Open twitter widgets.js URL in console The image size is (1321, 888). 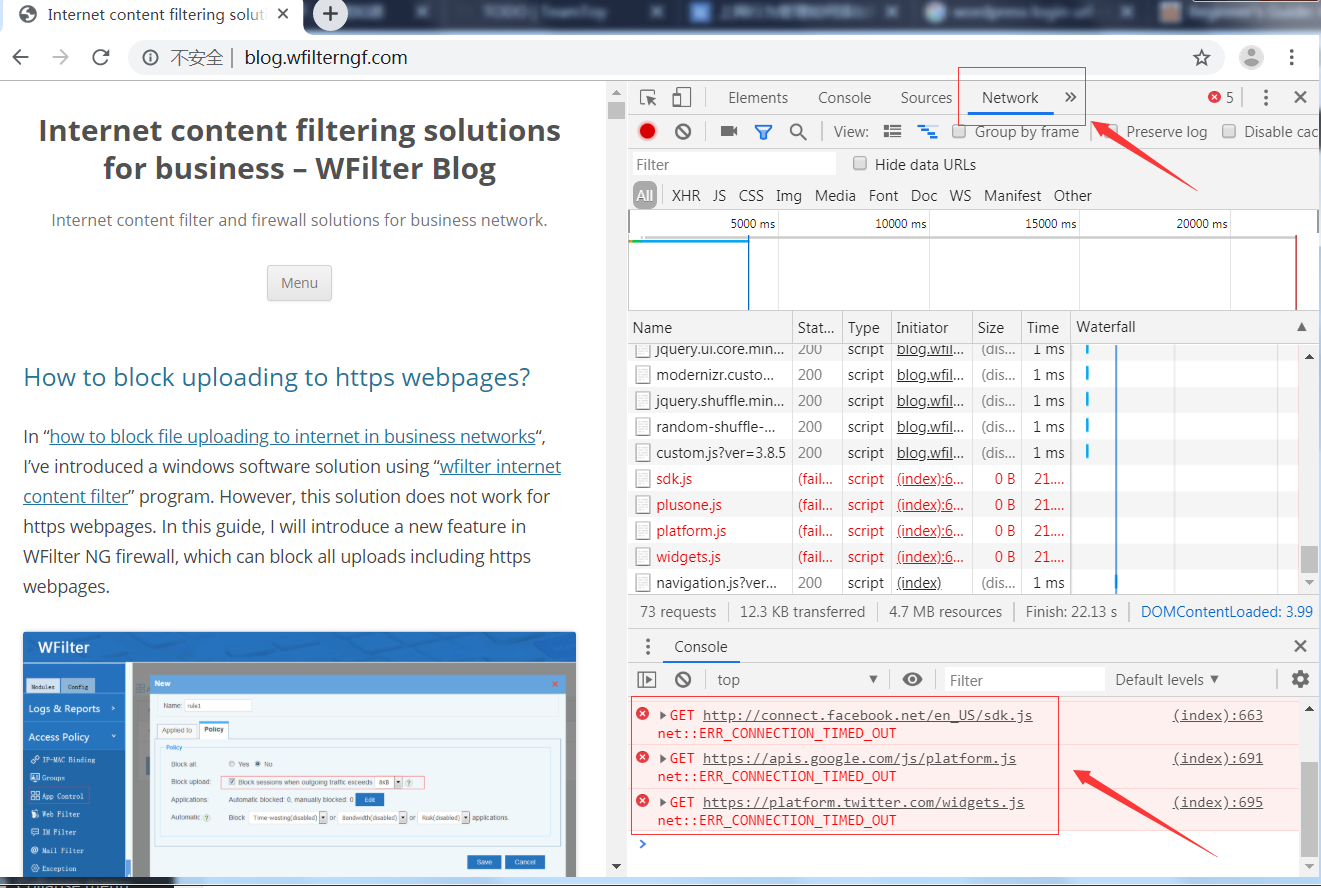click(x=864, y=802)
